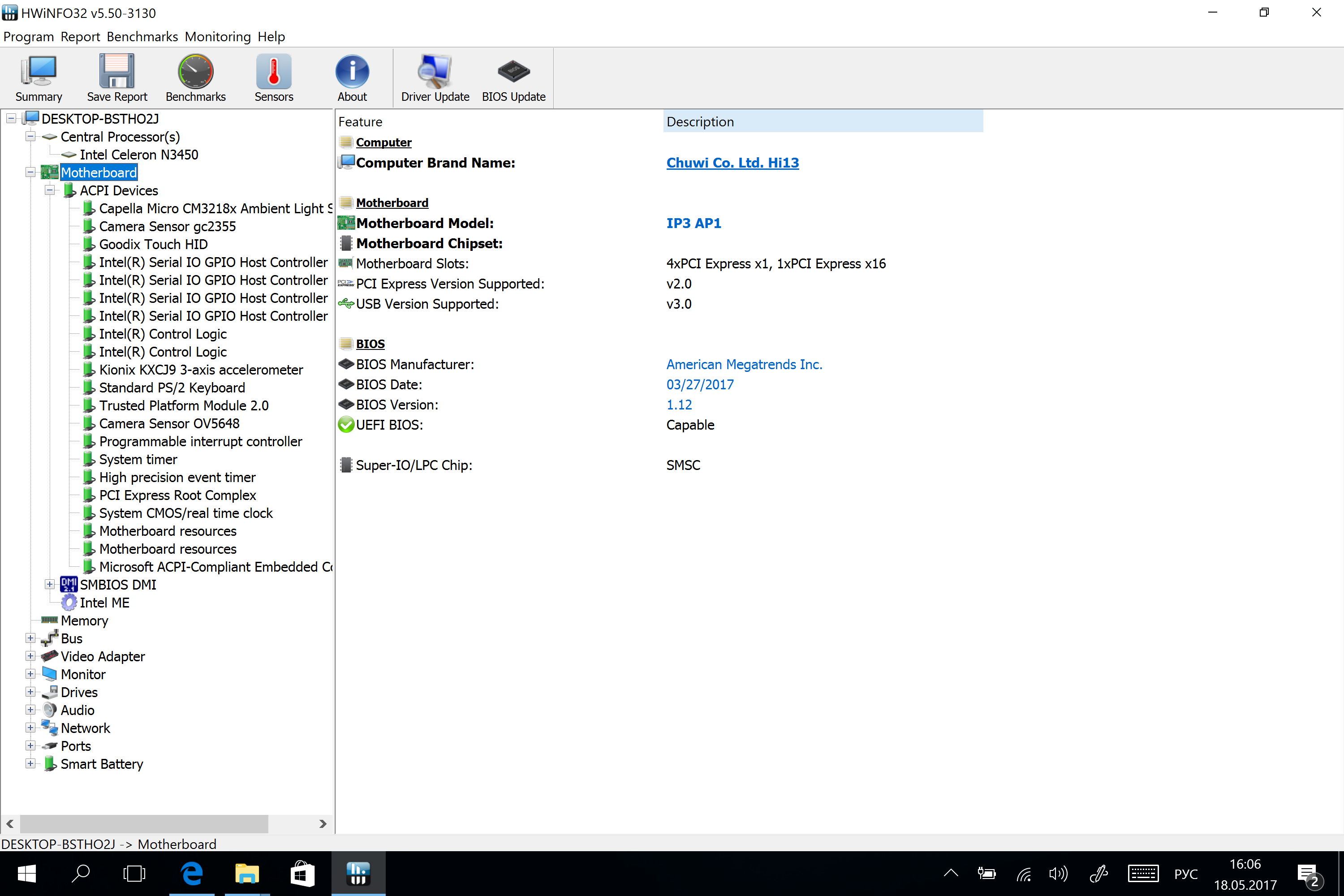Select Intel Celeron N3450 in tree
1344x896 pixels.
point(139,155)
